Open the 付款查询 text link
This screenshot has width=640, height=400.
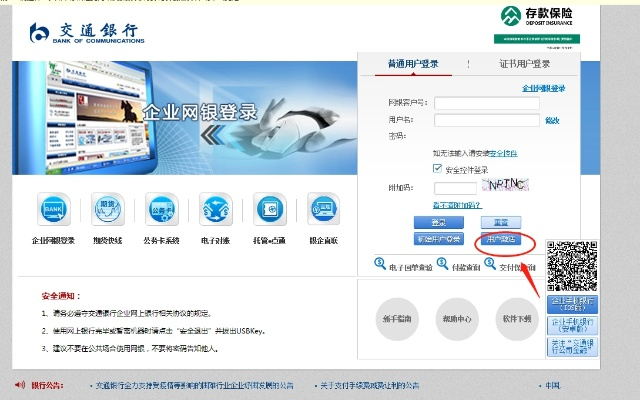[x=466, y=267]
